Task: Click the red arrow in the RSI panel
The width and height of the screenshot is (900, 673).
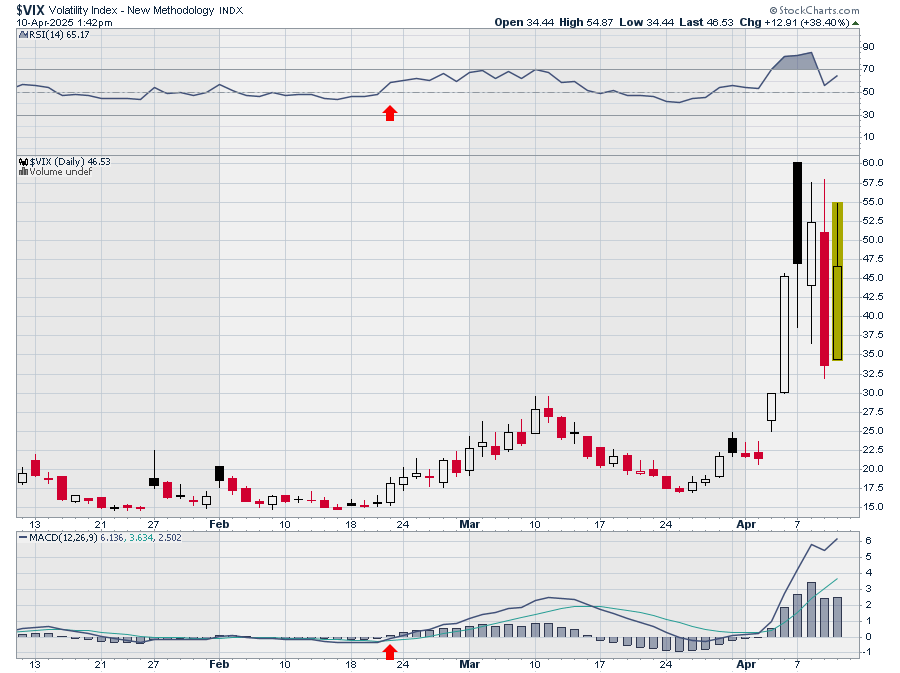Action: (390, 114)
